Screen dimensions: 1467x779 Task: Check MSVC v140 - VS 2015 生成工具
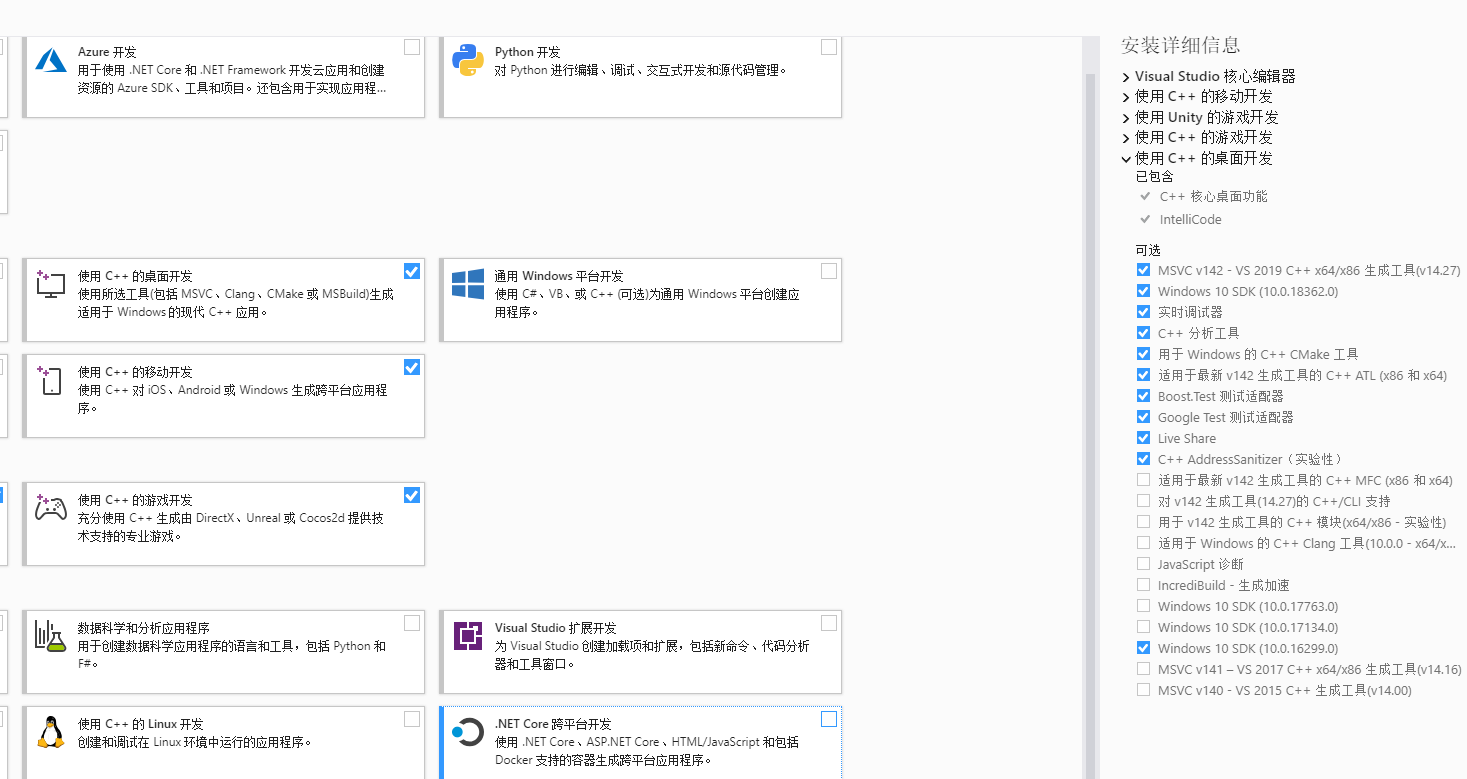(x=1143, y=690)
